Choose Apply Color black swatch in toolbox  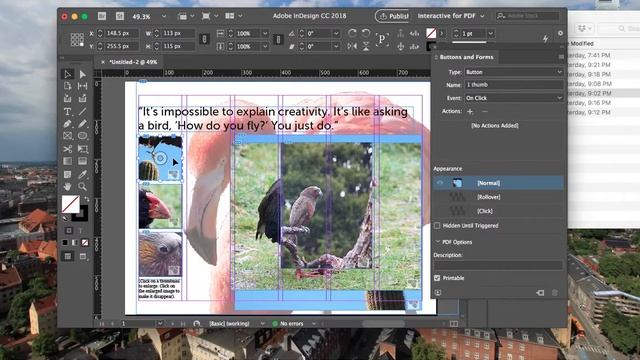tap(65, 242)
